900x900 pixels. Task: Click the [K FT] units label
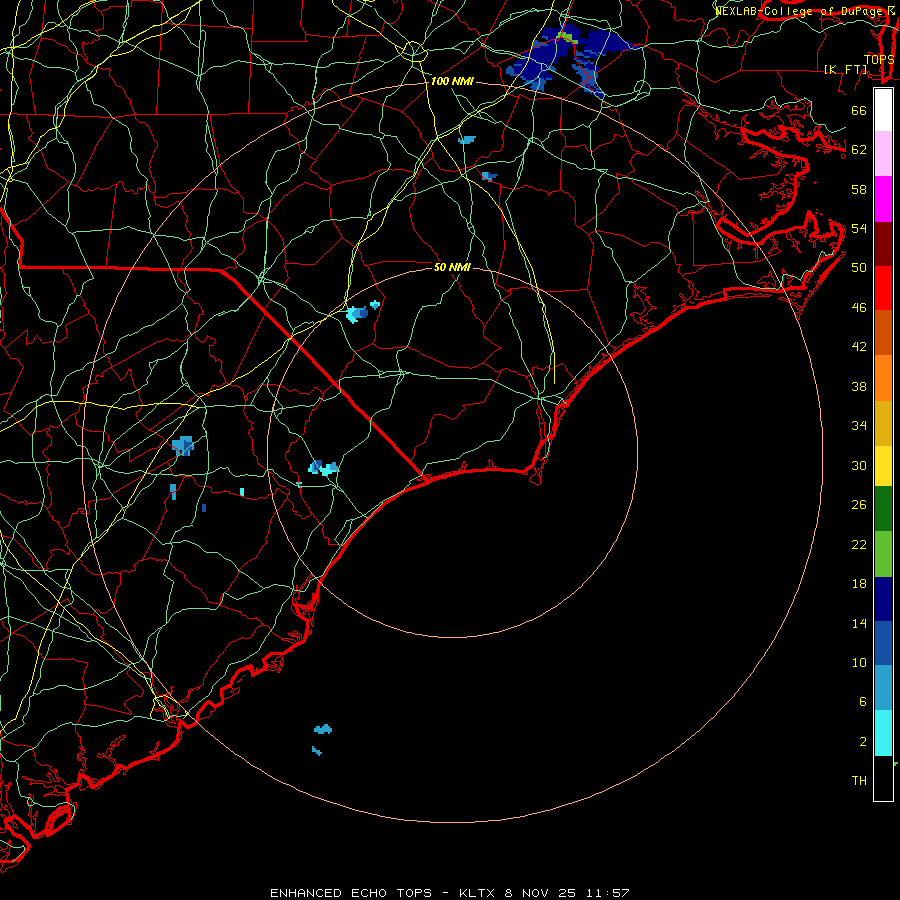tap(845, 69)
